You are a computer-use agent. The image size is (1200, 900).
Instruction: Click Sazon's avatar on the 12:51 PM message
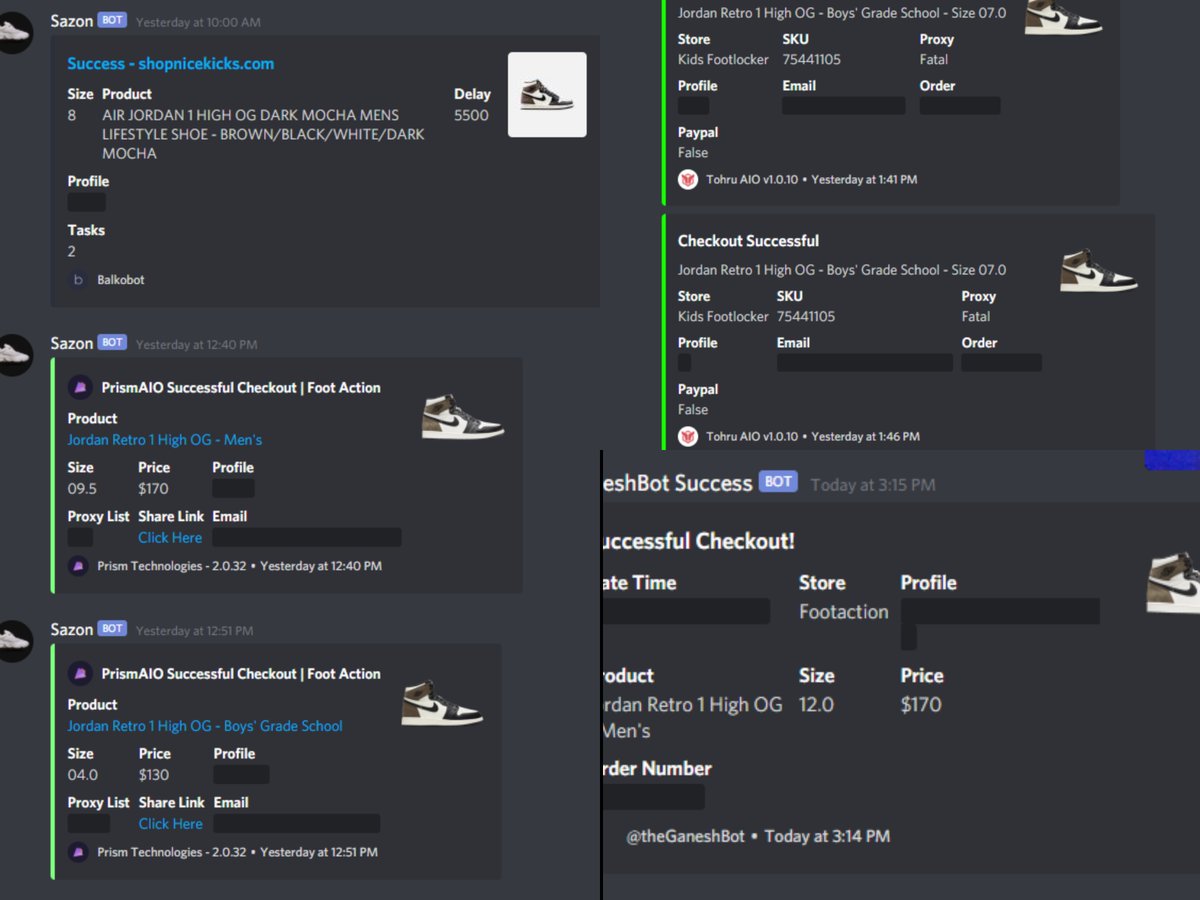click(x=15, y=641)
